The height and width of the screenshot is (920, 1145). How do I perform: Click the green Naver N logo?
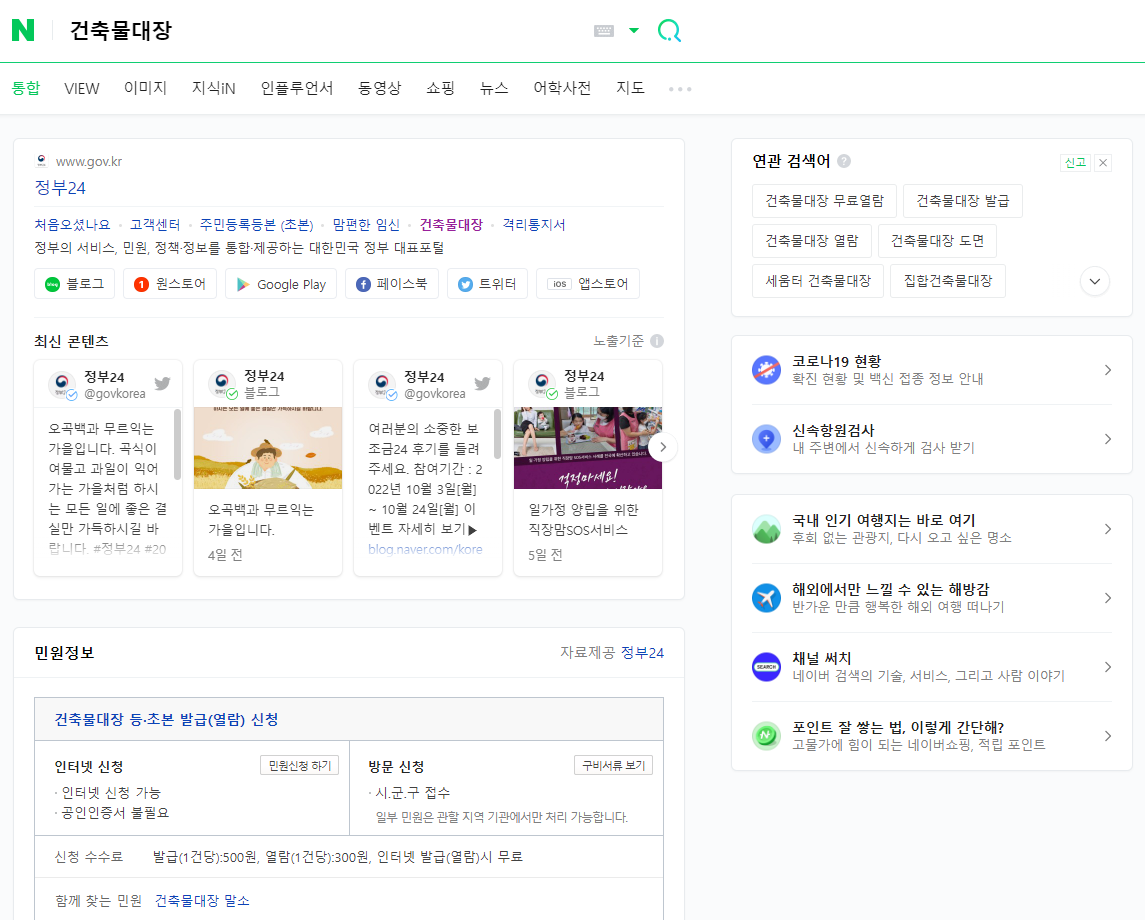(x=23, y=30)
